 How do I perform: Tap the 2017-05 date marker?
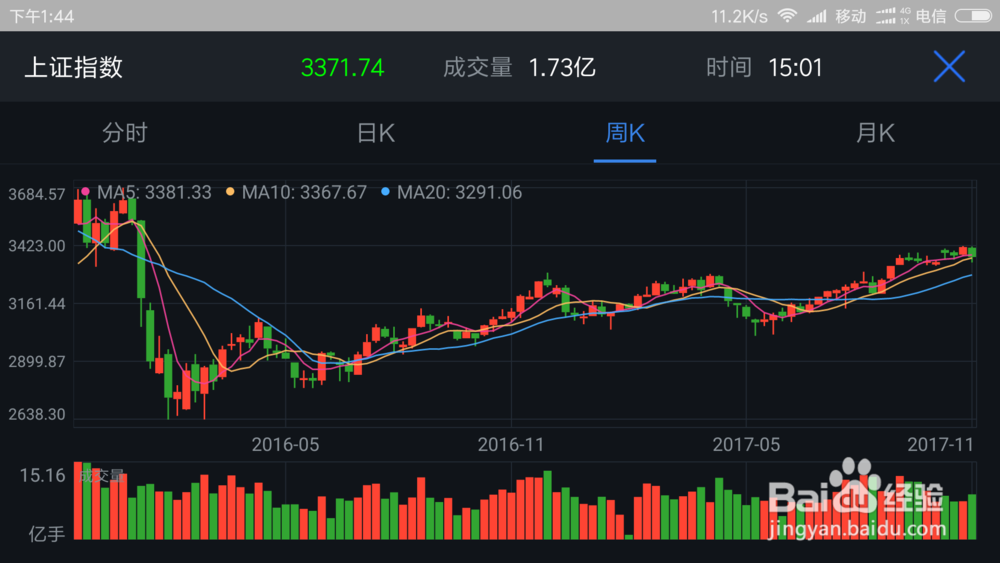tap(746, 444)
